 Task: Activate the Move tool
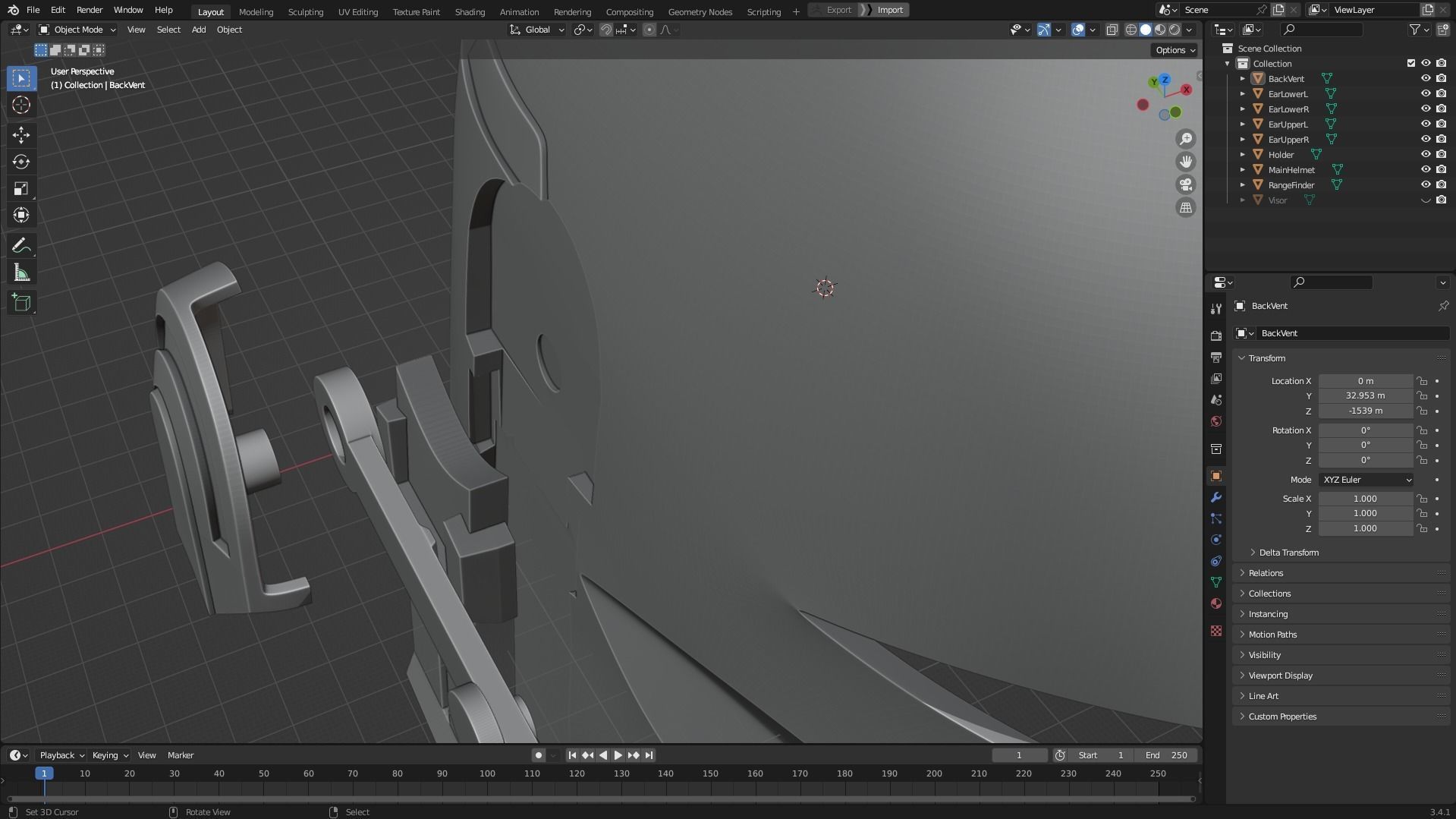[x=21, y=135]
